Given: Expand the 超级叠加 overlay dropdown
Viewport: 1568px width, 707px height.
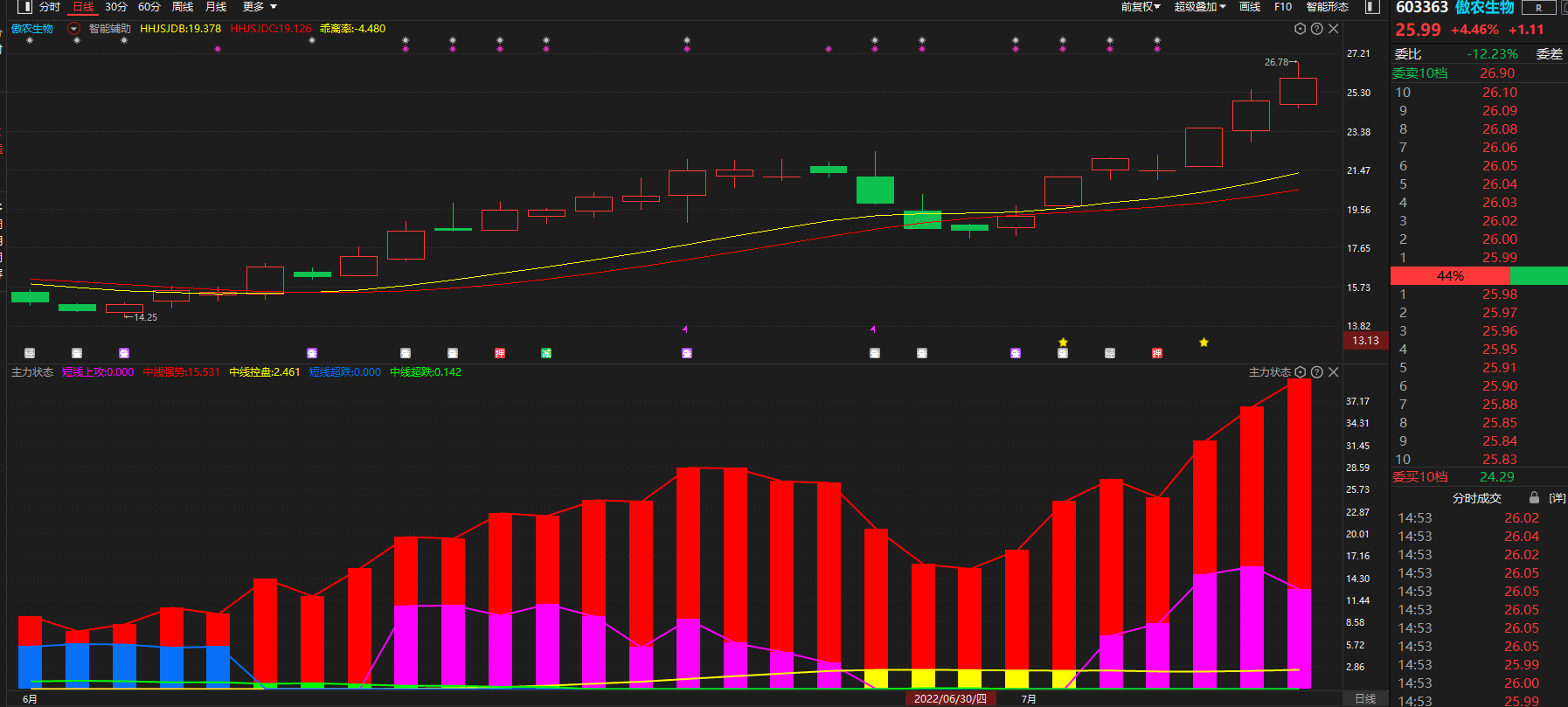Looking at the screenshot, I should click(1199, 7).
